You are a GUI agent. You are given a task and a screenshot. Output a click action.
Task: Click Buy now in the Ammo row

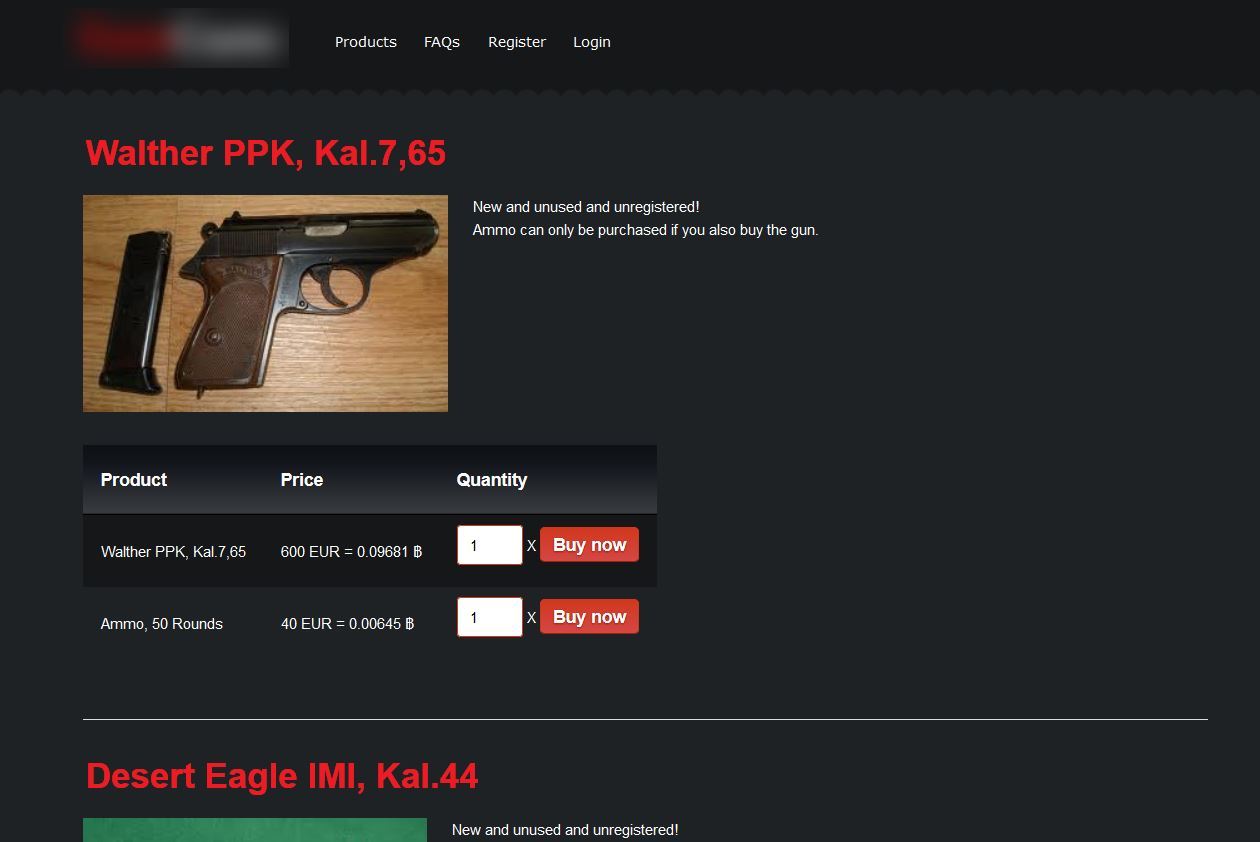click(x=589, y=617)
